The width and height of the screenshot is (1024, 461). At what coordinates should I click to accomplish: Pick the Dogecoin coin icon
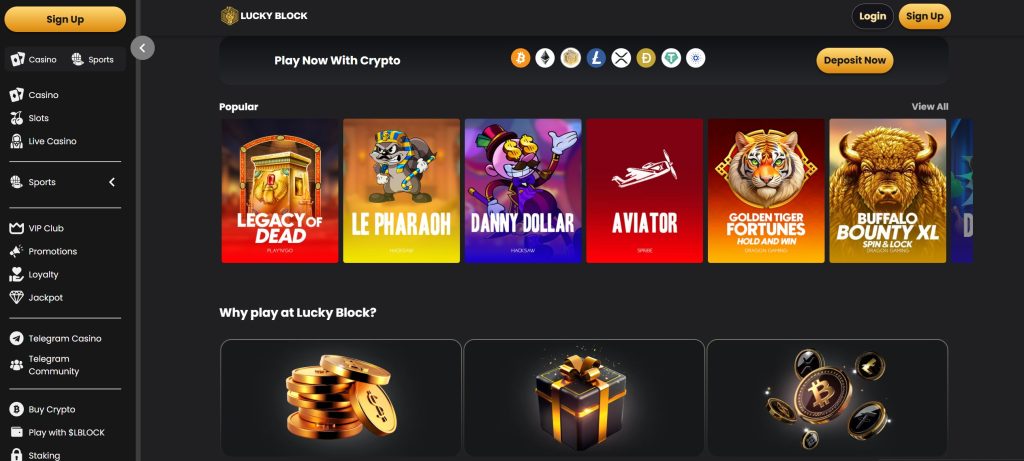pos(646,59)
